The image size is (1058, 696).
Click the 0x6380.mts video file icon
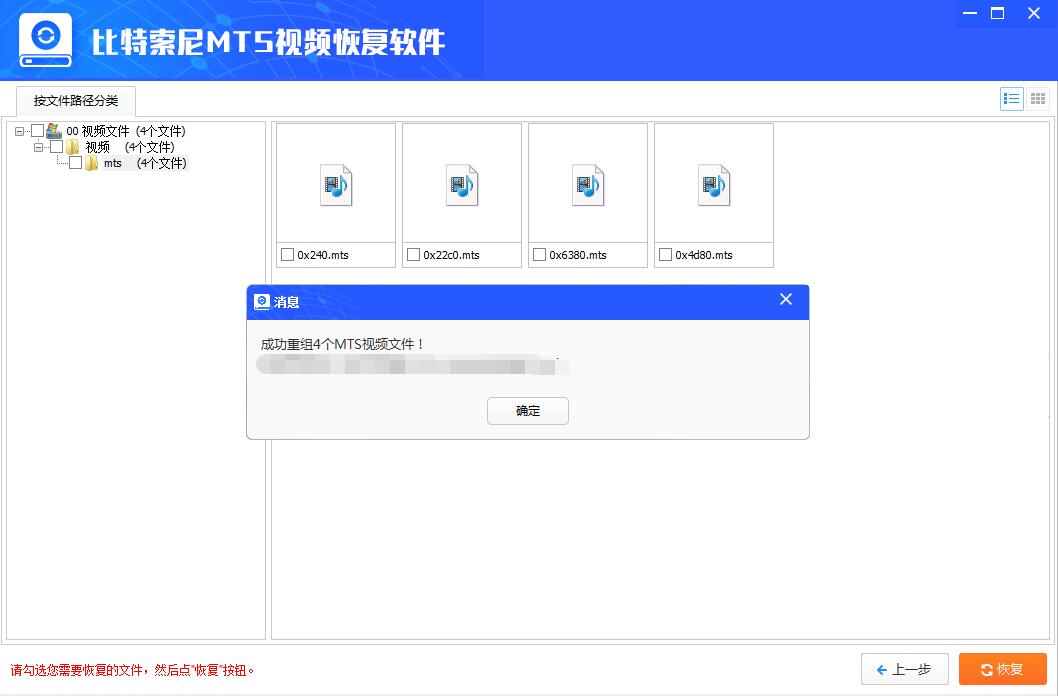pyautogui.click(x=588, y=185)
